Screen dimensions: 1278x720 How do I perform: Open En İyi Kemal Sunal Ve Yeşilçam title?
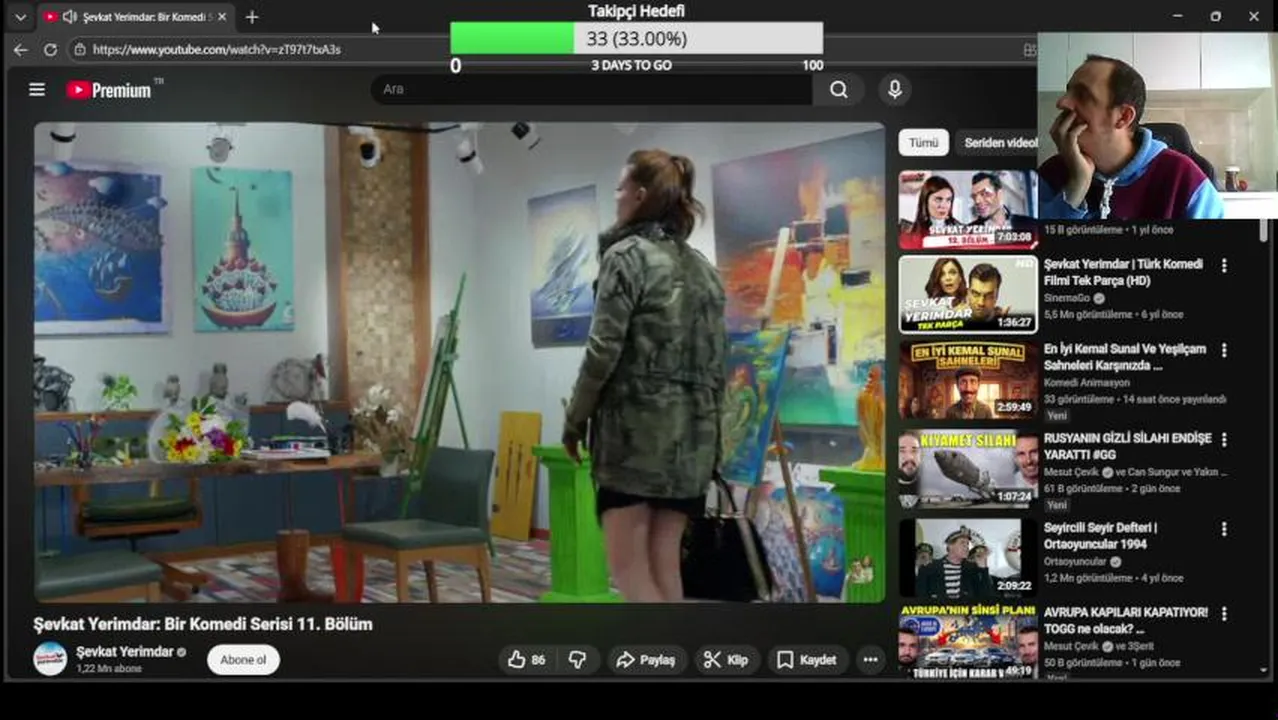[x=1125, y=357]
